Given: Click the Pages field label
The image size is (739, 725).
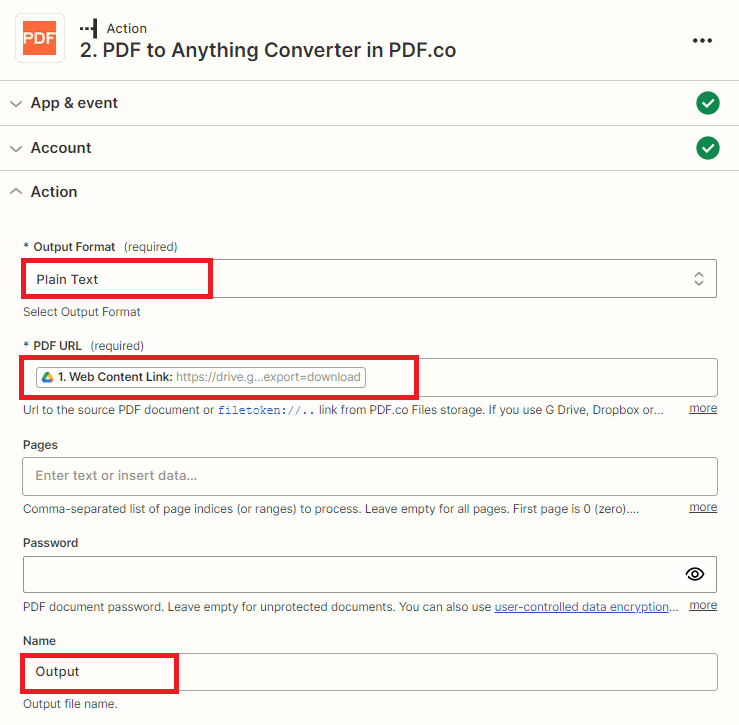Looking at the screenshot, I should (x=40, y=445).
